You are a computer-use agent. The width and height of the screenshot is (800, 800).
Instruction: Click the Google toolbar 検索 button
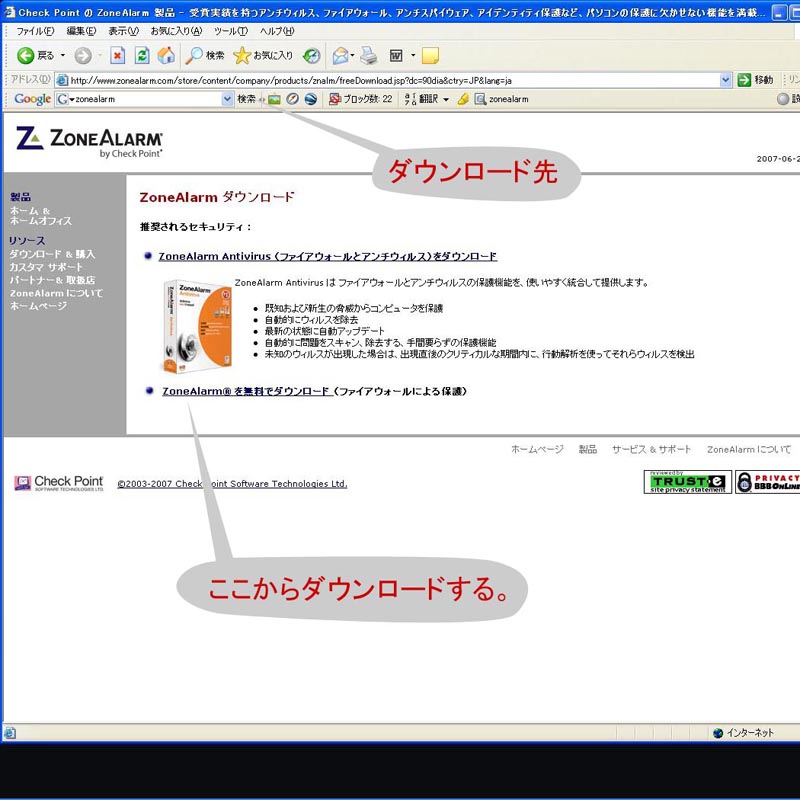click(x=246, y=99)
